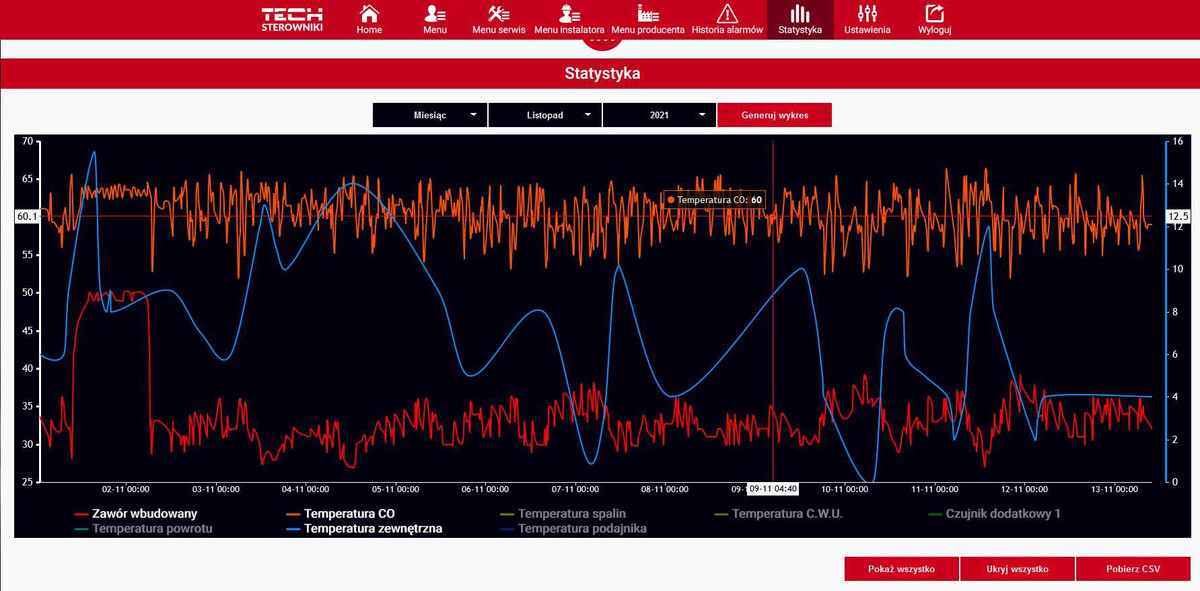Open Historia alarmów warning triangle icon

coord(727,14)
